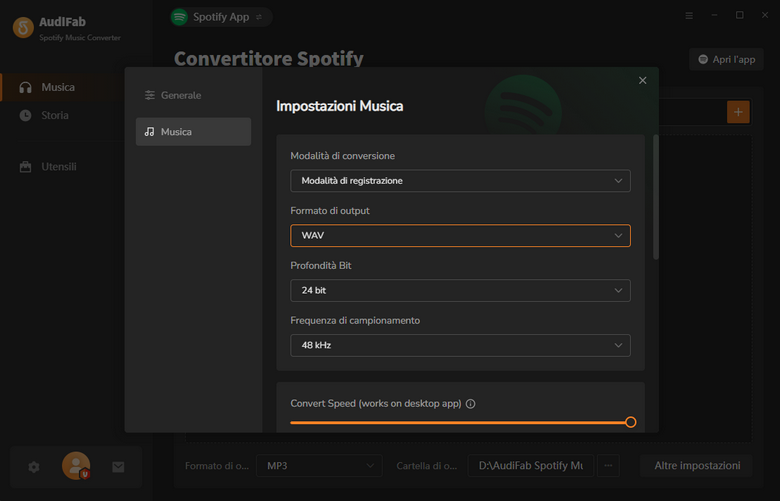Click the toolbox icon beside Utensili
This screenshot has height=501, width=780.
pos(25,167)
